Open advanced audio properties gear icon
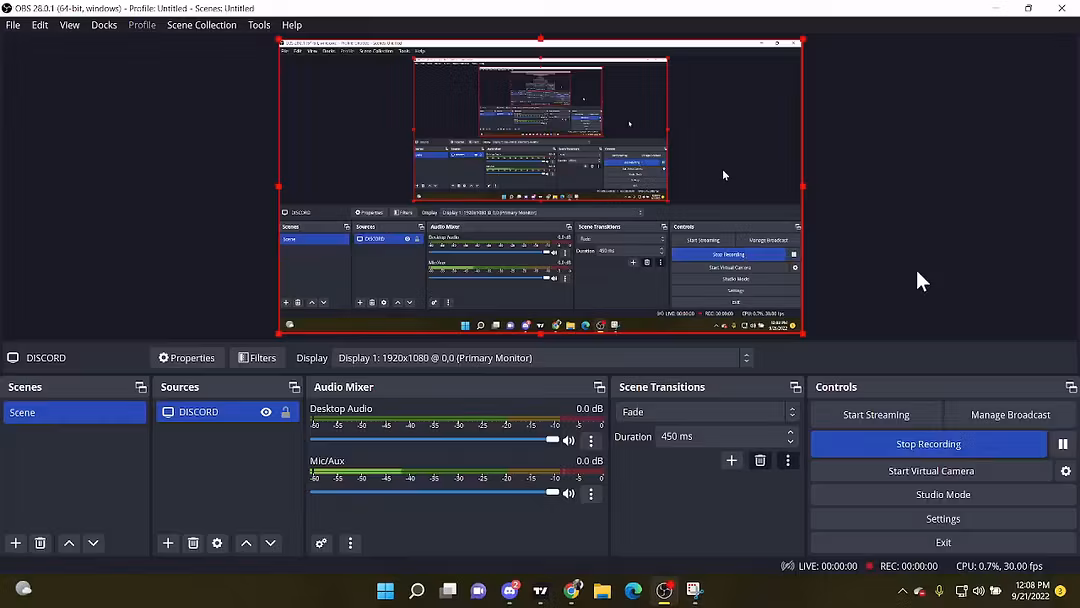Screen dimensions: 1080x608 point(321,543)
